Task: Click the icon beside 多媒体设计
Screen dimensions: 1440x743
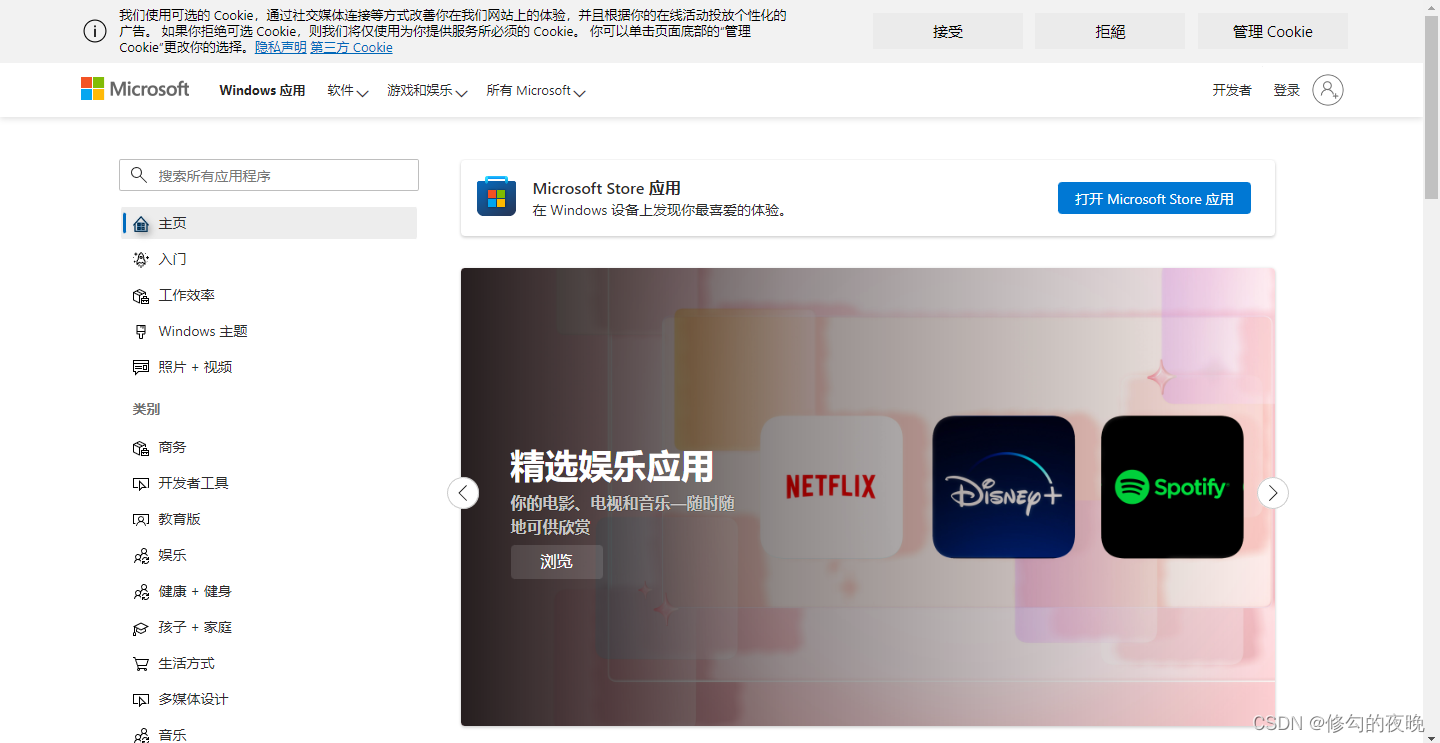Action: click(141, 699)
